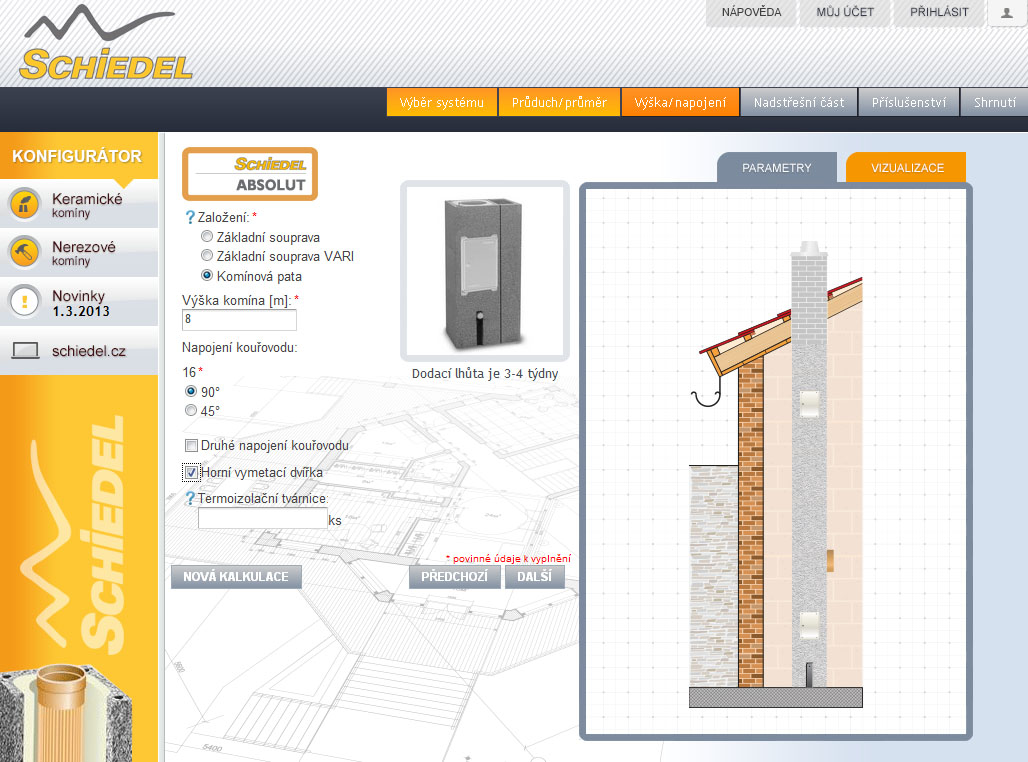Choose the 45° connection angle
The image size is (1028, 762).
click(x=191, y=410)
